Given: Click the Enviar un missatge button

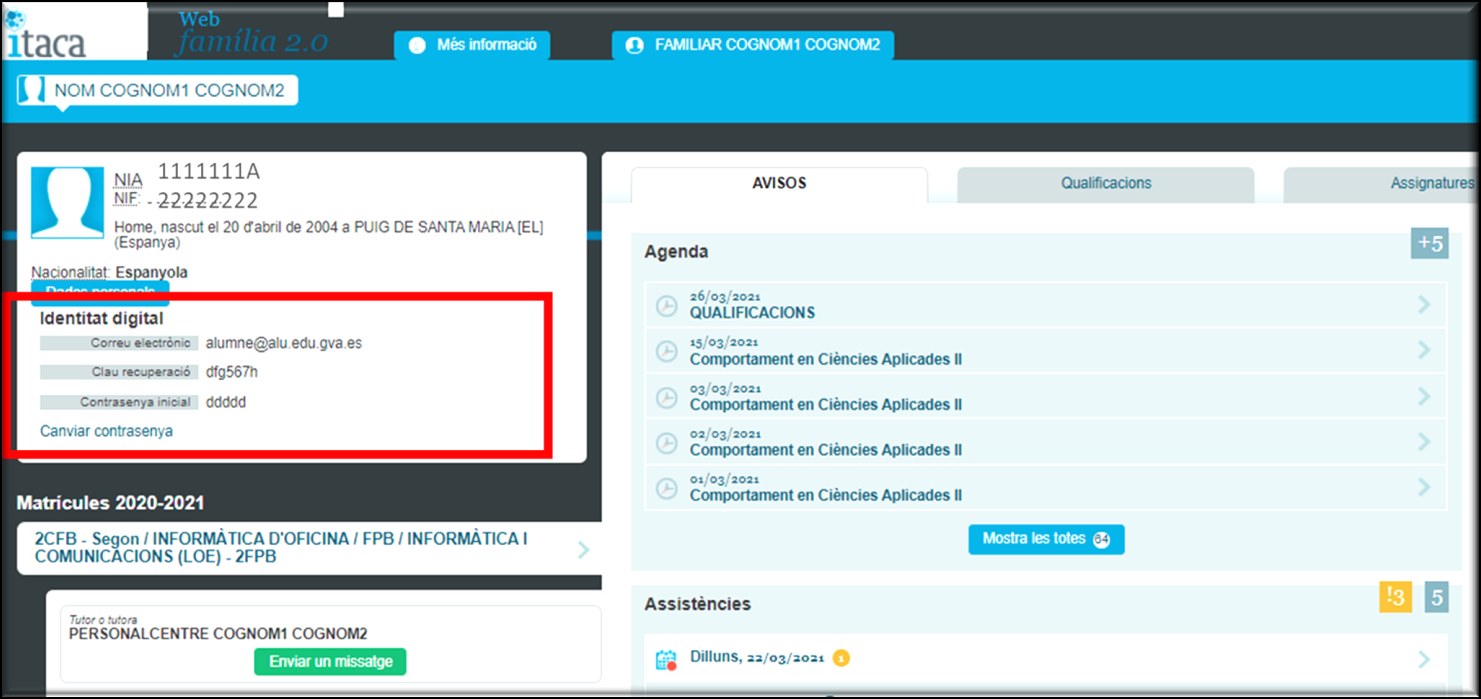Looking at the screenshot, I should pyautogui.click(x=330, y=662).
